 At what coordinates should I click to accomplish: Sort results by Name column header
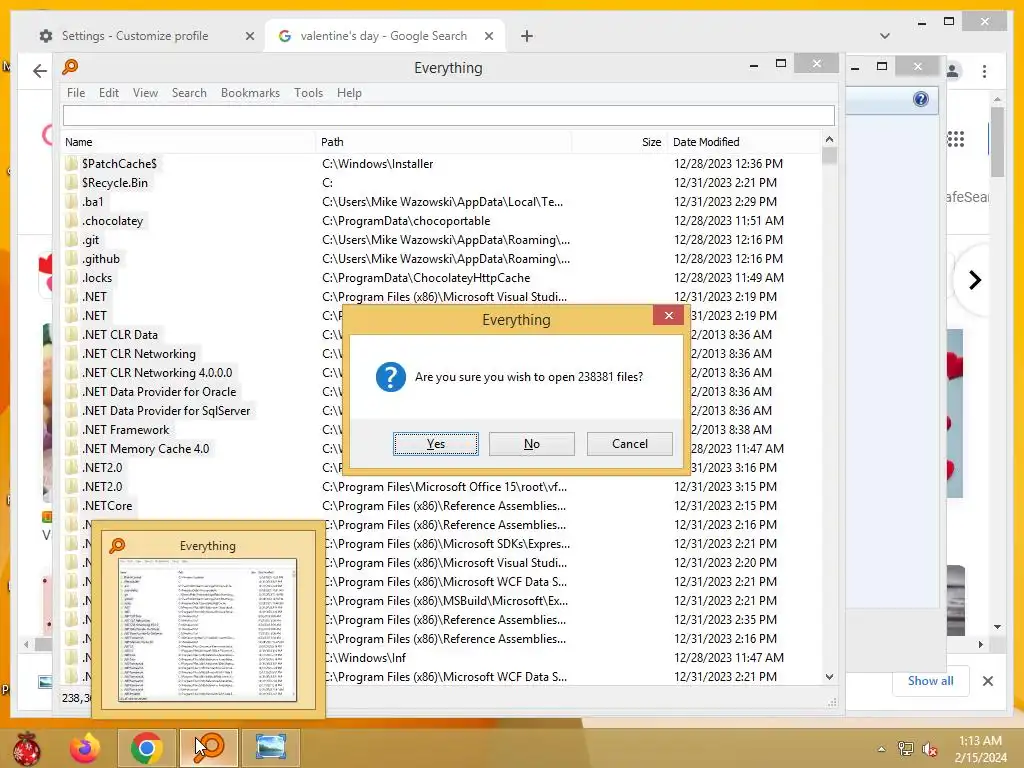pos(188,142)
